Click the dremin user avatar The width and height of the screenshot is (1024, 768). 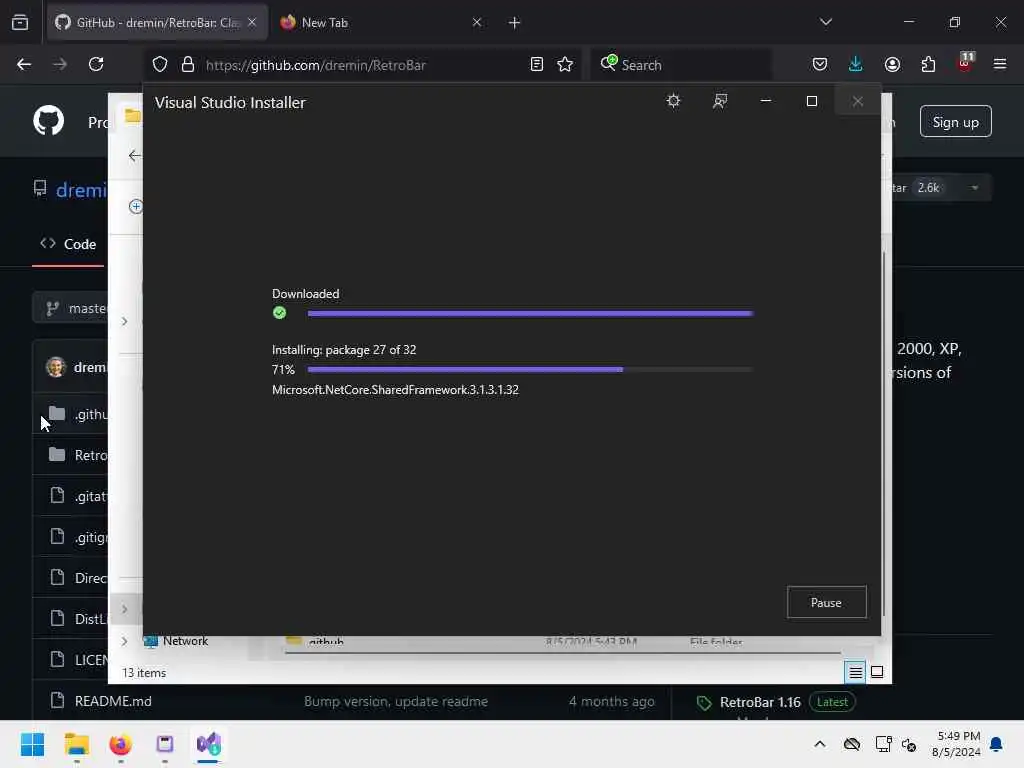[56, 367]
